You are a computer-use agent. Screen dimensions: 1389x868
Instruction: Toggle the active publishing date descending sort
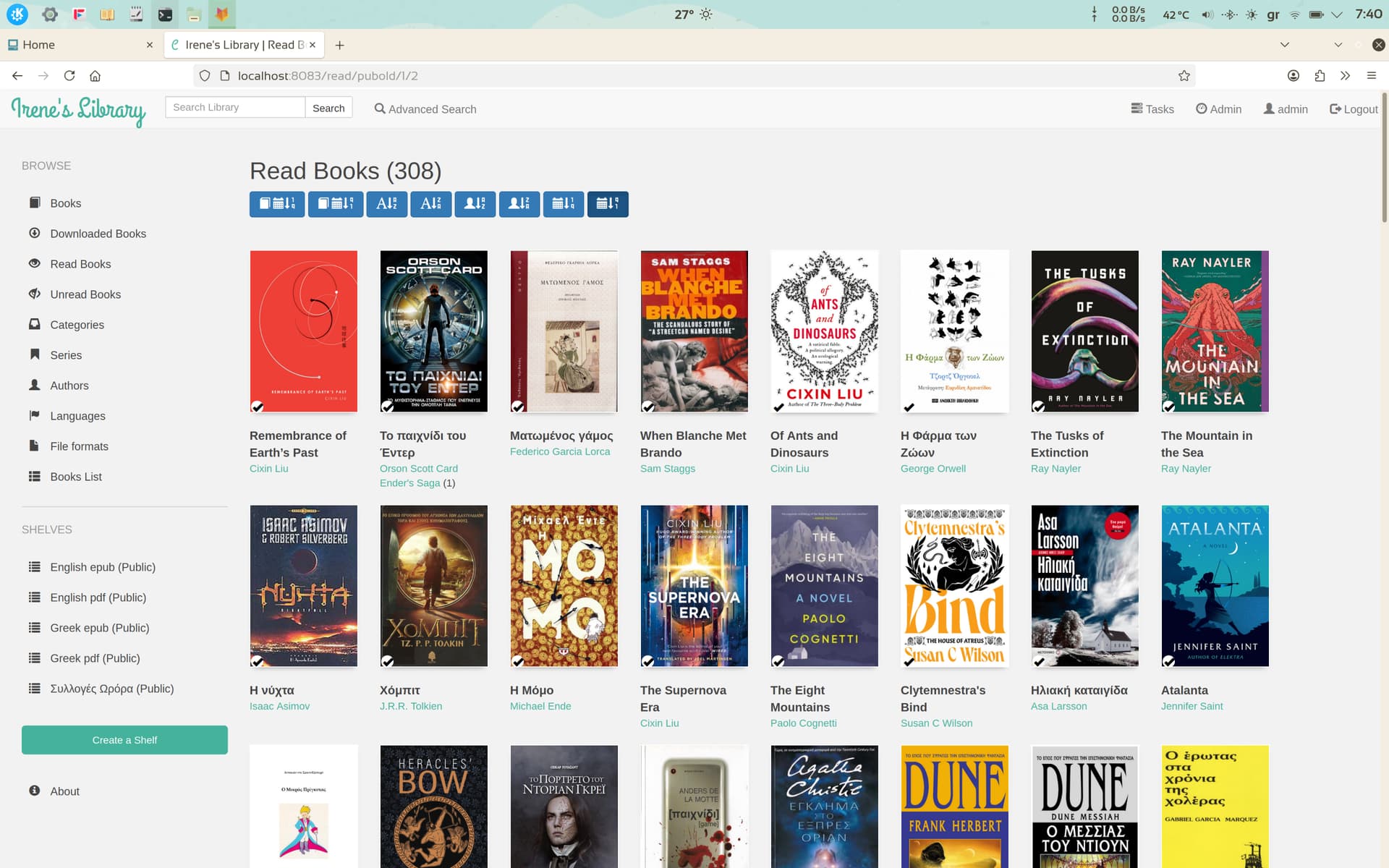click(608, 204)
